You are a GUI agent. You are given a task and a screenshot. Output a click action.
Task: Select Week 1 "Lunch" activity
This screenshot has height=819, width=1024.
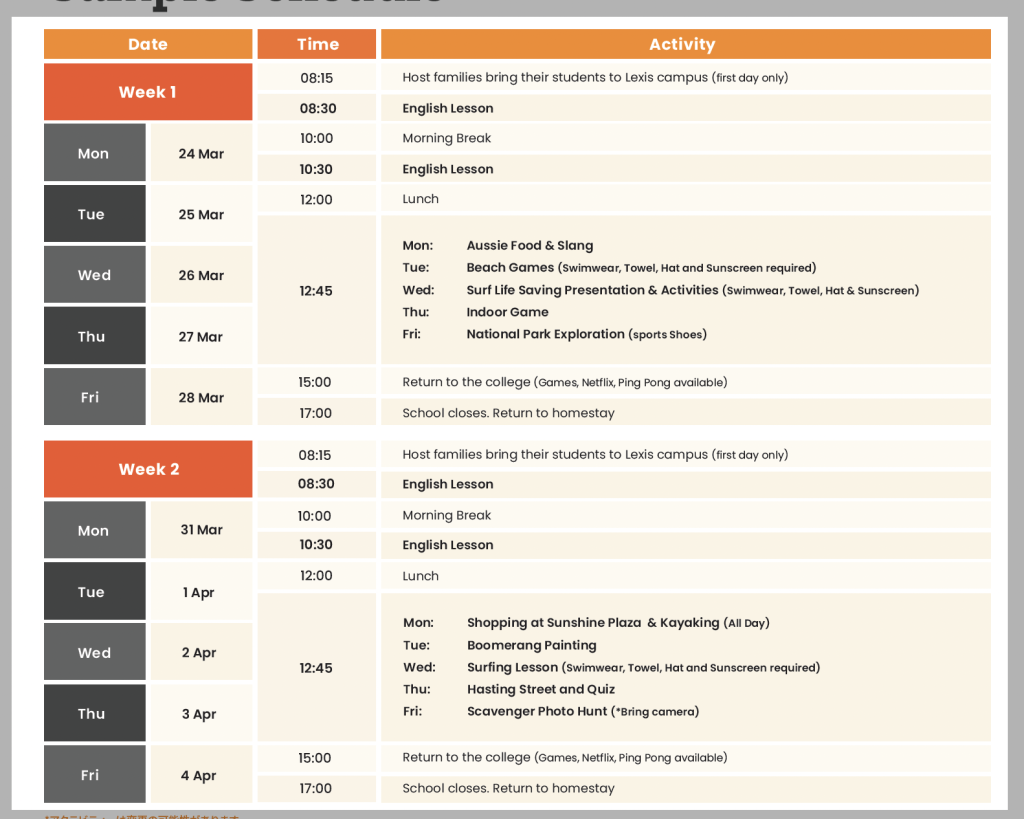[421, 199]
